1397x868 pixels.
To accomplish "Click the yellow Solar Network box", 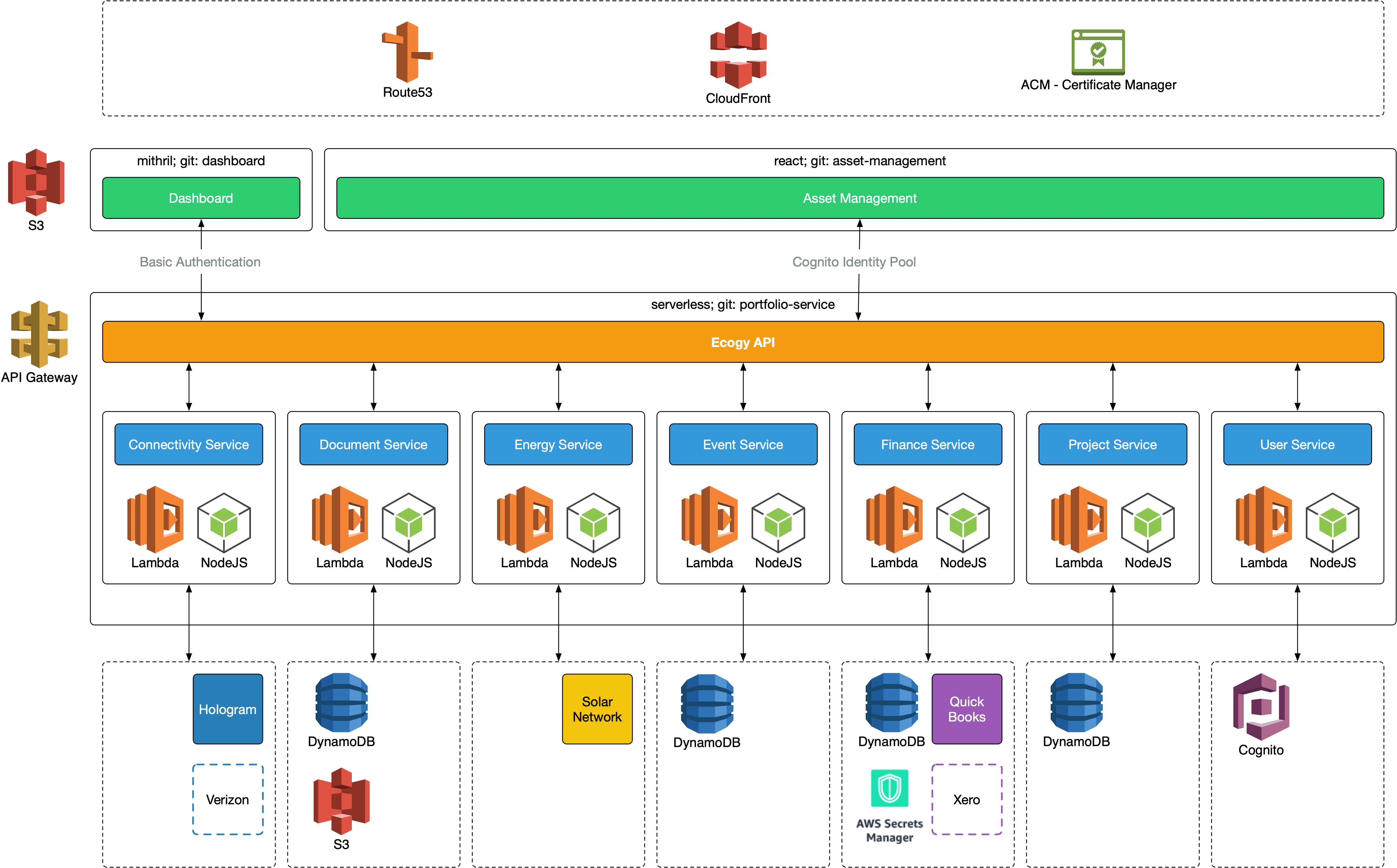I will point(598,709).
